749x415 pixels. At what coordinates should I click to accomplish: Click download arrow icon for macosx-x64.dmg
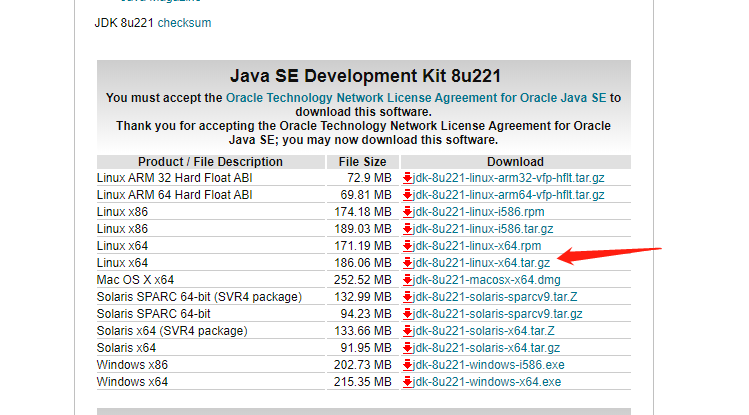tap(407, 280)
